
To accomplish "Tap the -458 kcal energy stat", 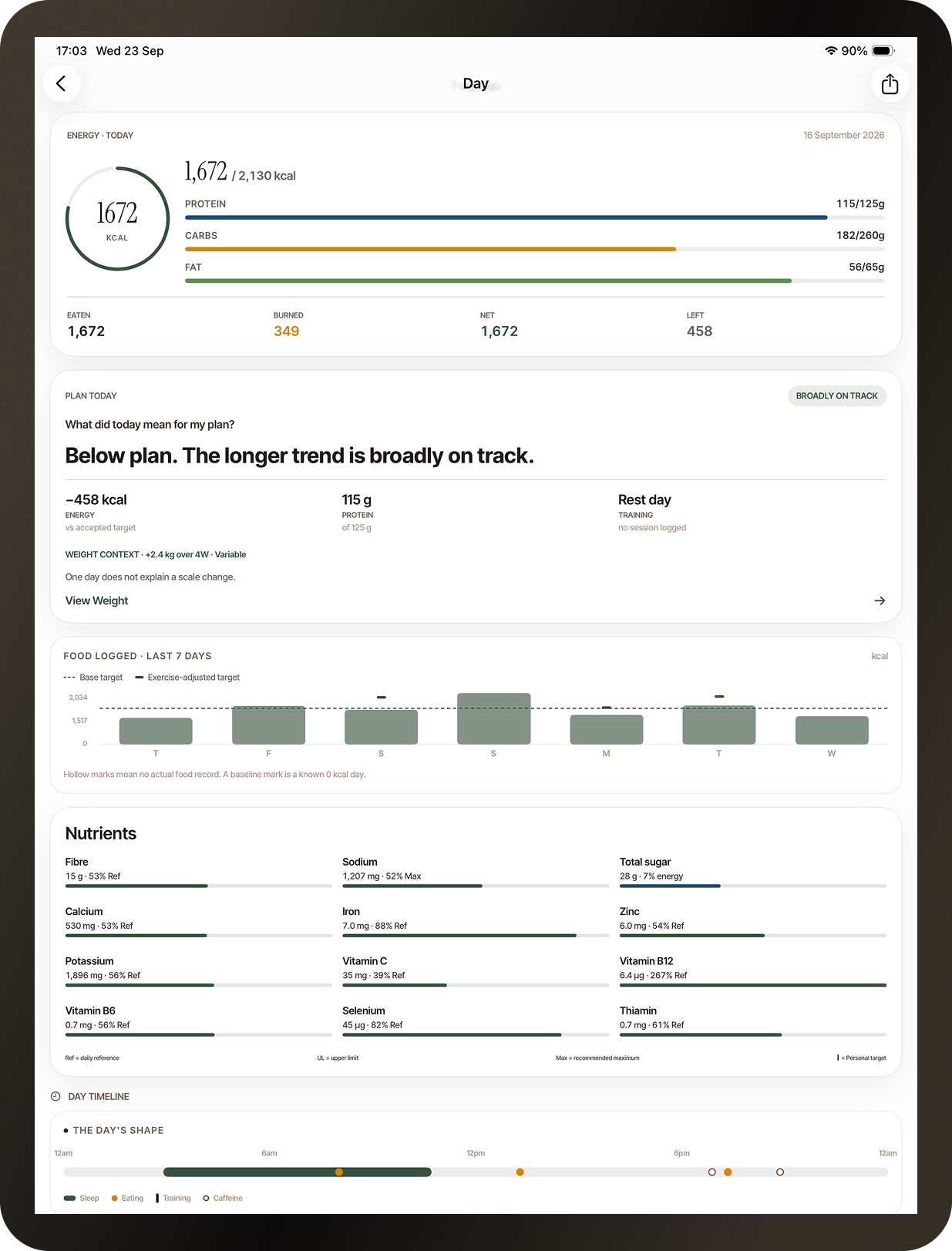I will [x=101, y=513].
